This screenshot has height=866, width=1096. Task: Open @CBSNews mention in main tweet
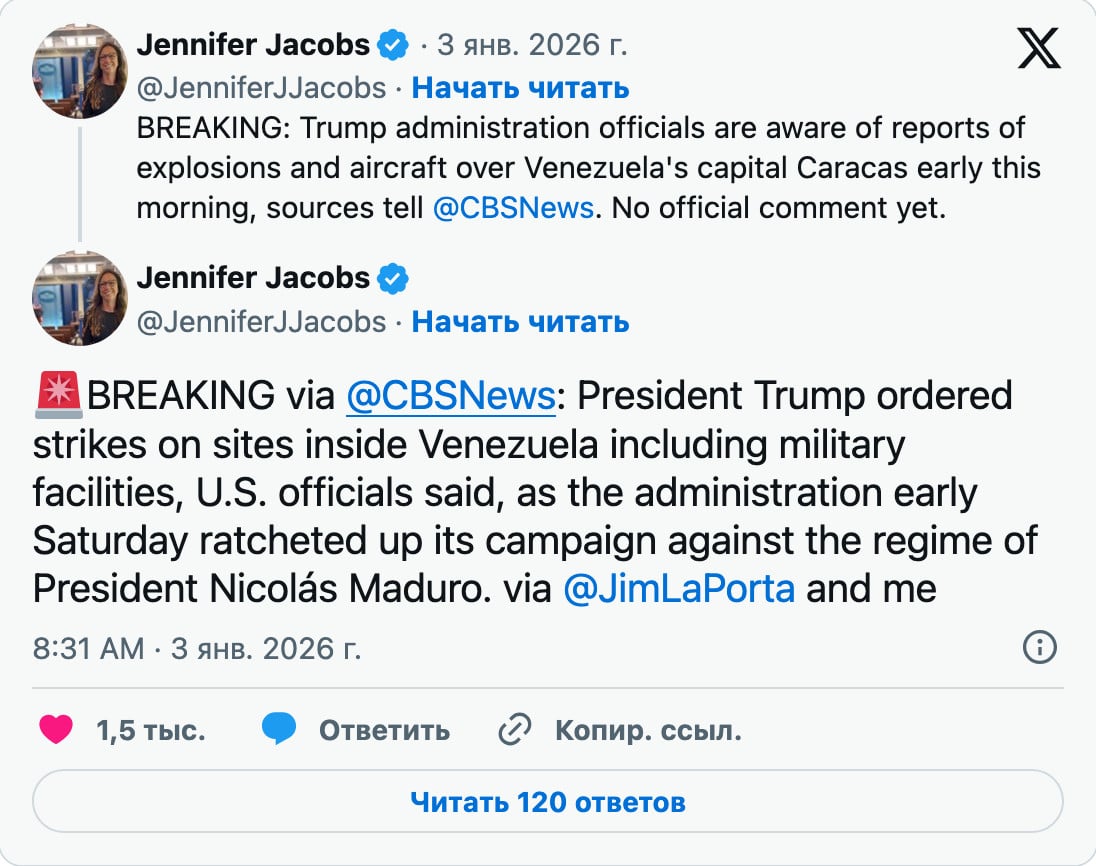[x=450, y=396]
